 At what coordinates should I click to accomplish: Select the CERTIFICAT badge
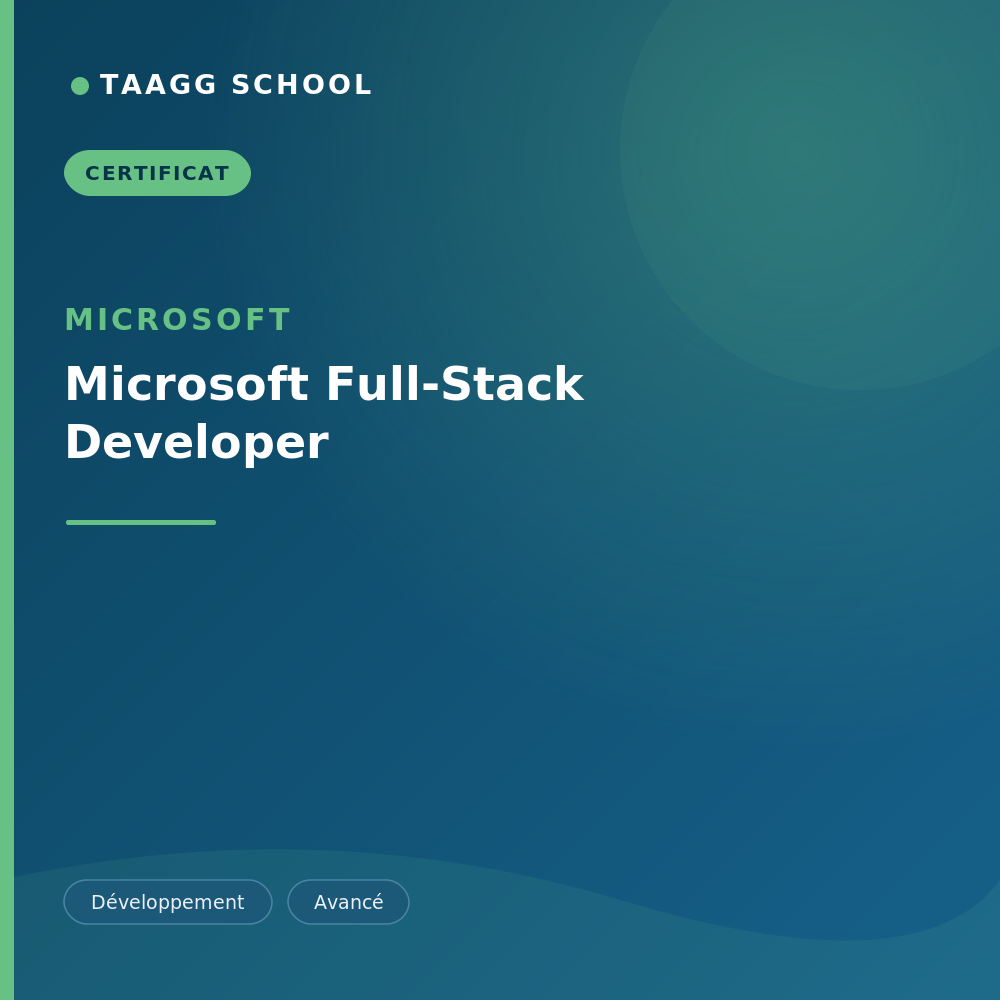click(x=158, y=173)
